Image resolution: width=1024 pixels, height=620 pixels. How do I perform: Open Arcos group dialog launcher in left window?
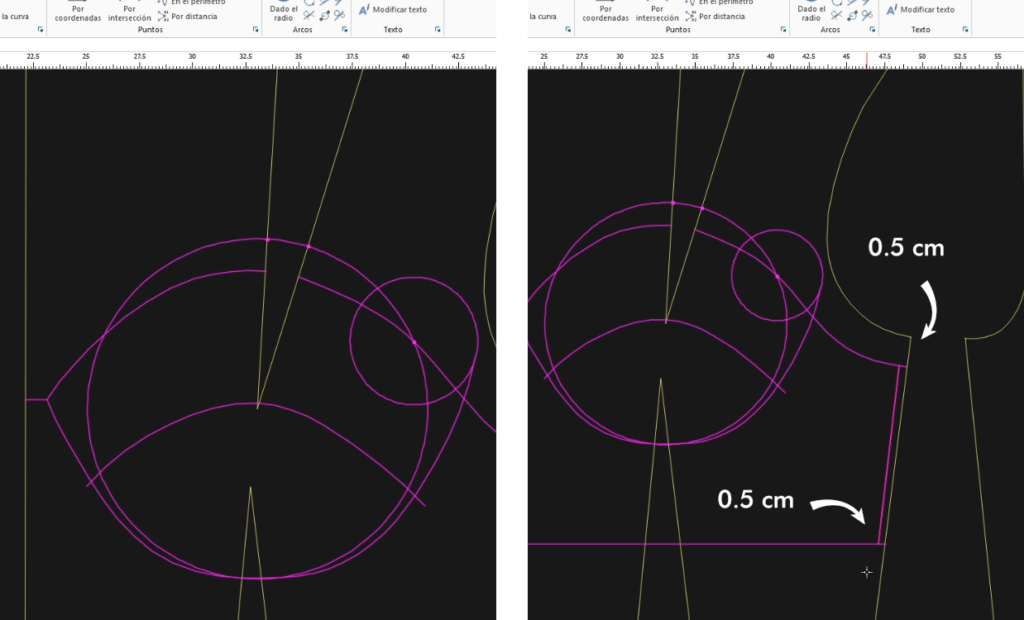(345, 29)
